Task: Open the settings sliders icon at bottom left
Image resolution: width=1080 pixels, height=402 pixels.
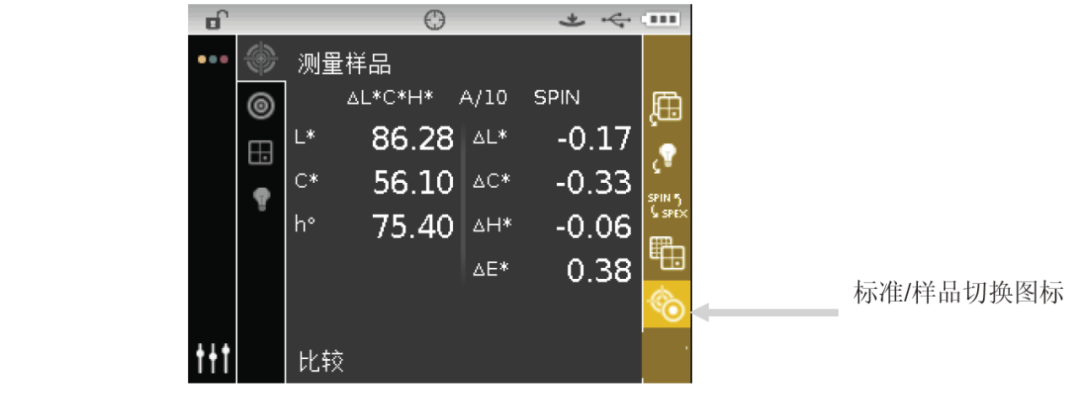Action: [212, 357]
